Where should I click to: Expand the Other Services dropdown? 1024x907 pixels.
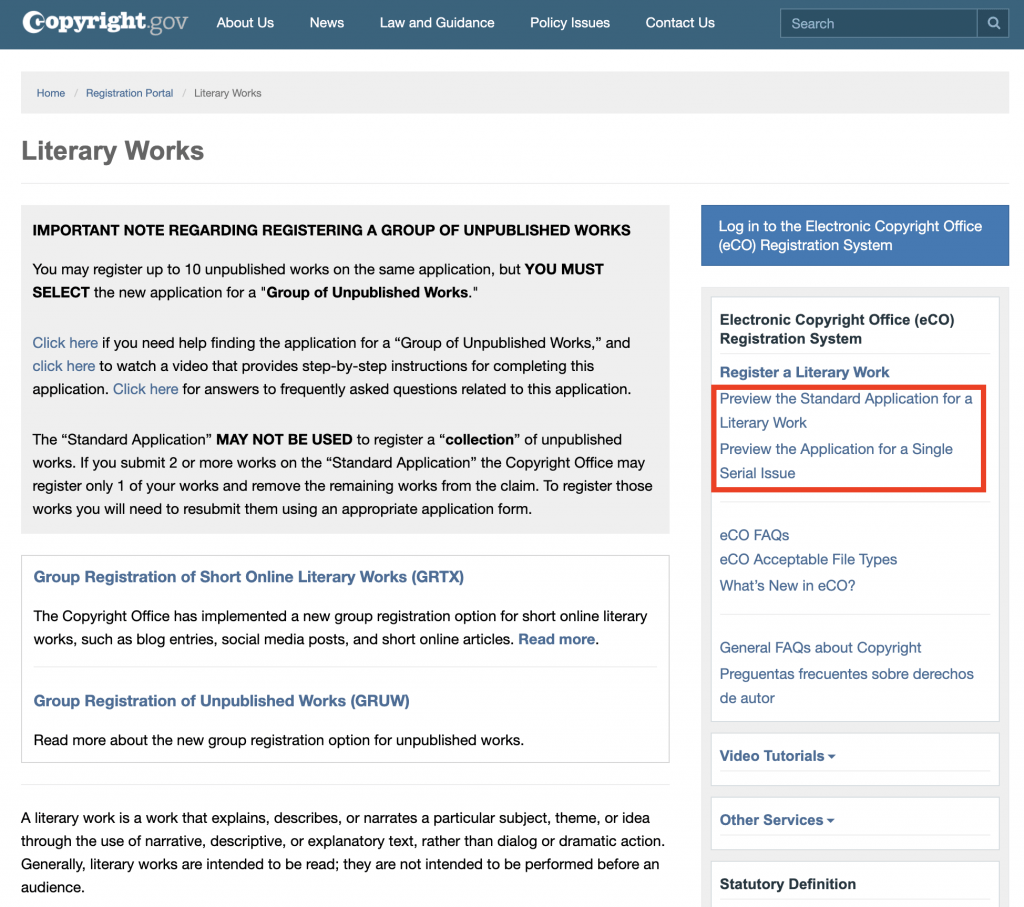pyautogui.click(x=776, y=820)
